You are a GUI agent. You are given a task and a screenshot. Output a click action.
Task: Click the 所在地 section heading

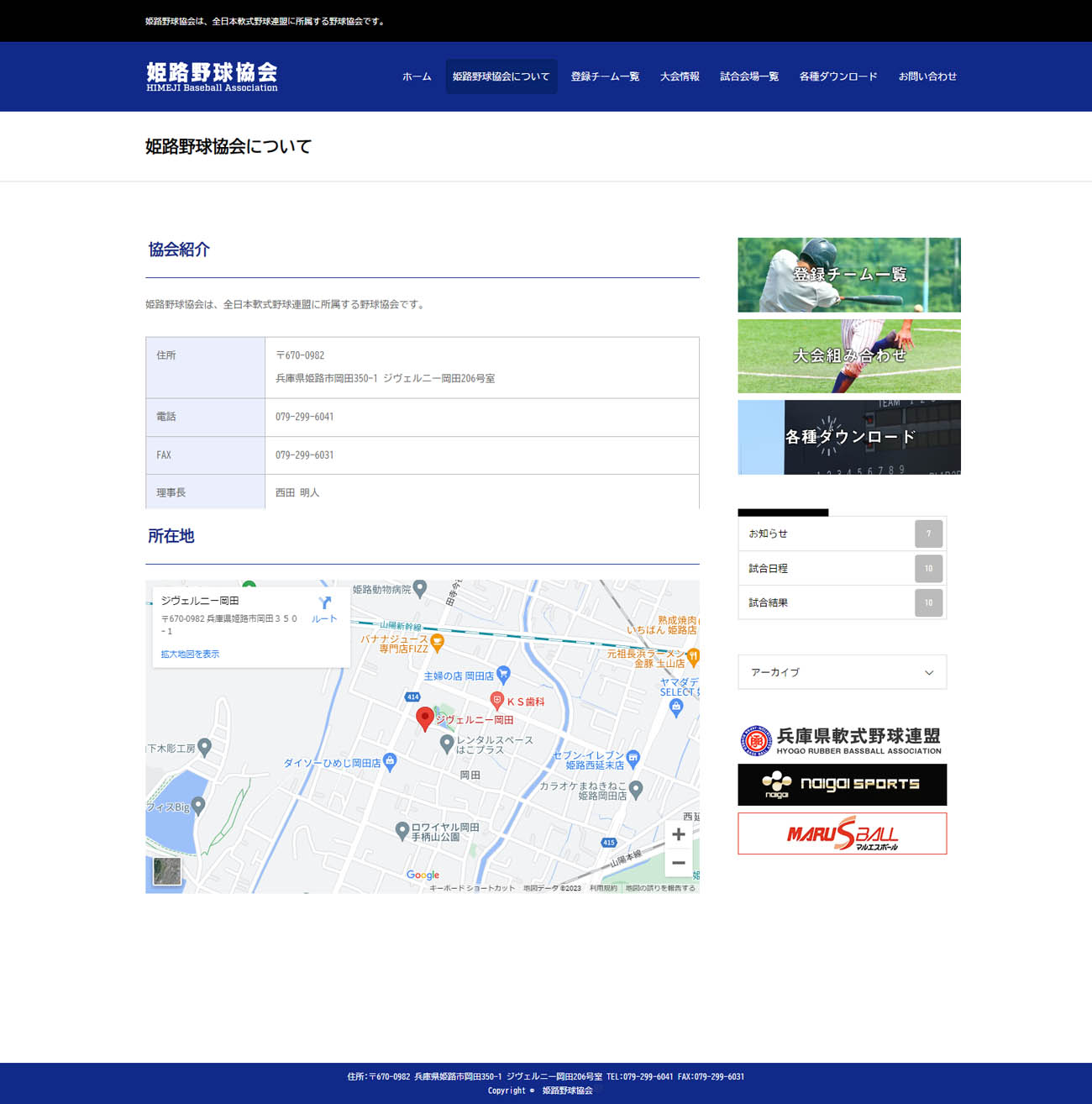click(171, 536)
